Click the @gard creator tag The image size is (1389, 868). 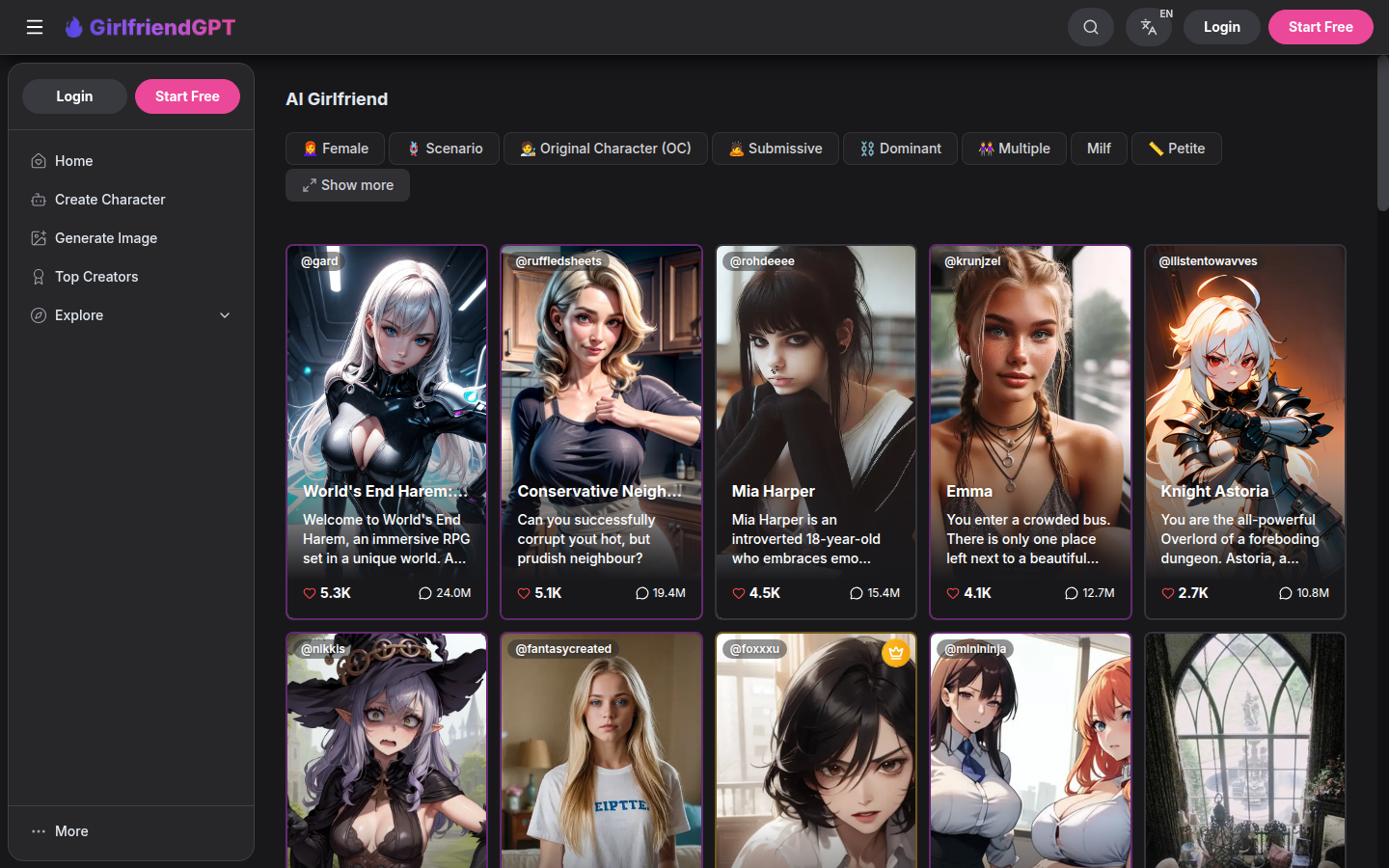[x=319, y=261]
